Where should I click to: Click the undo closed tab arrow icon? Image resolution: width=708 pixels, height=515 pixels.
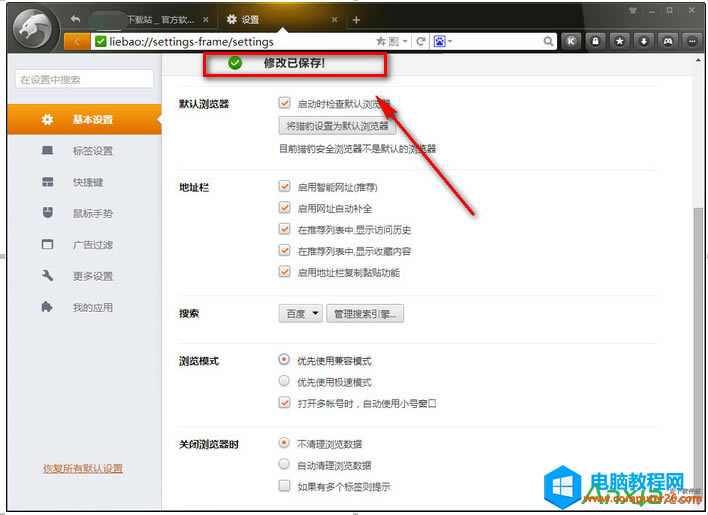[x=76, y=19]
